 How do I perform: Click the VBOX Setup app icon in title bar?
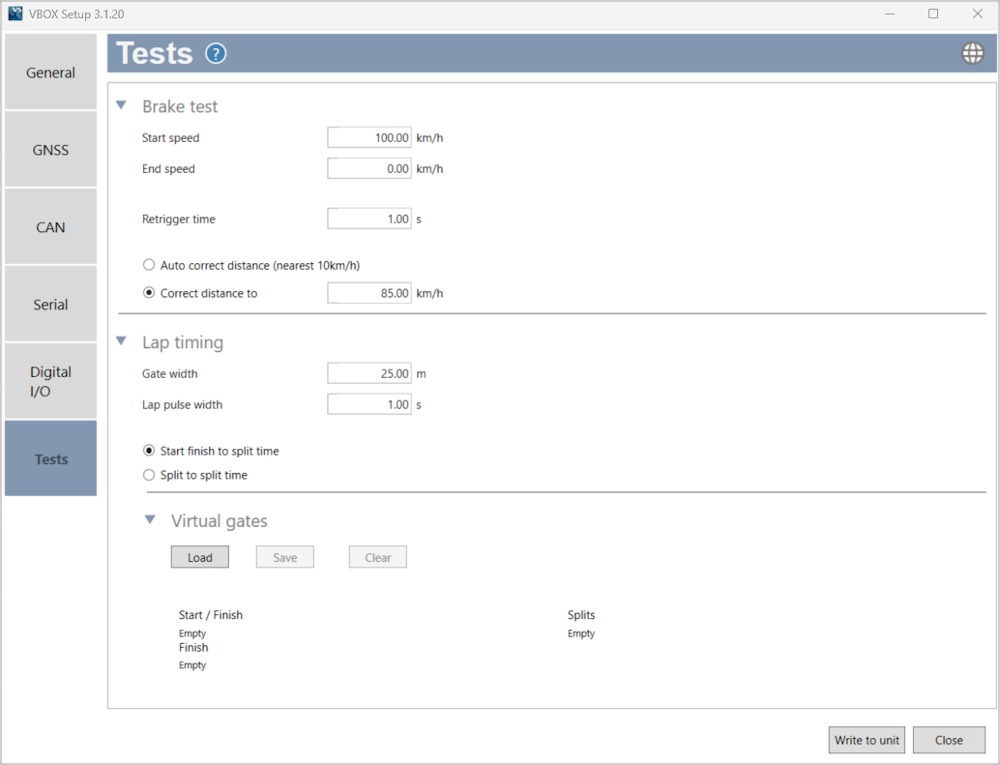click(15, 13)
